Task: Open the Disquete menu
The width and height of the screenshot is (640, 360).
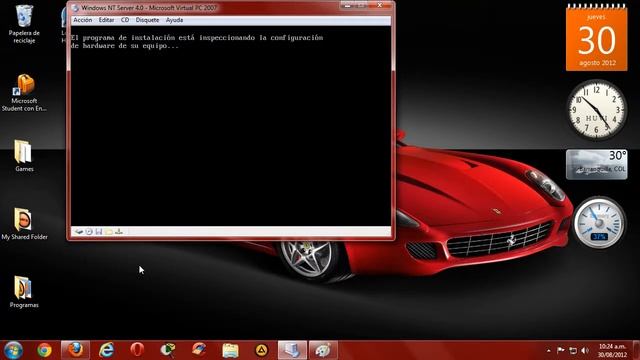Action: click(x=147, y=20)
